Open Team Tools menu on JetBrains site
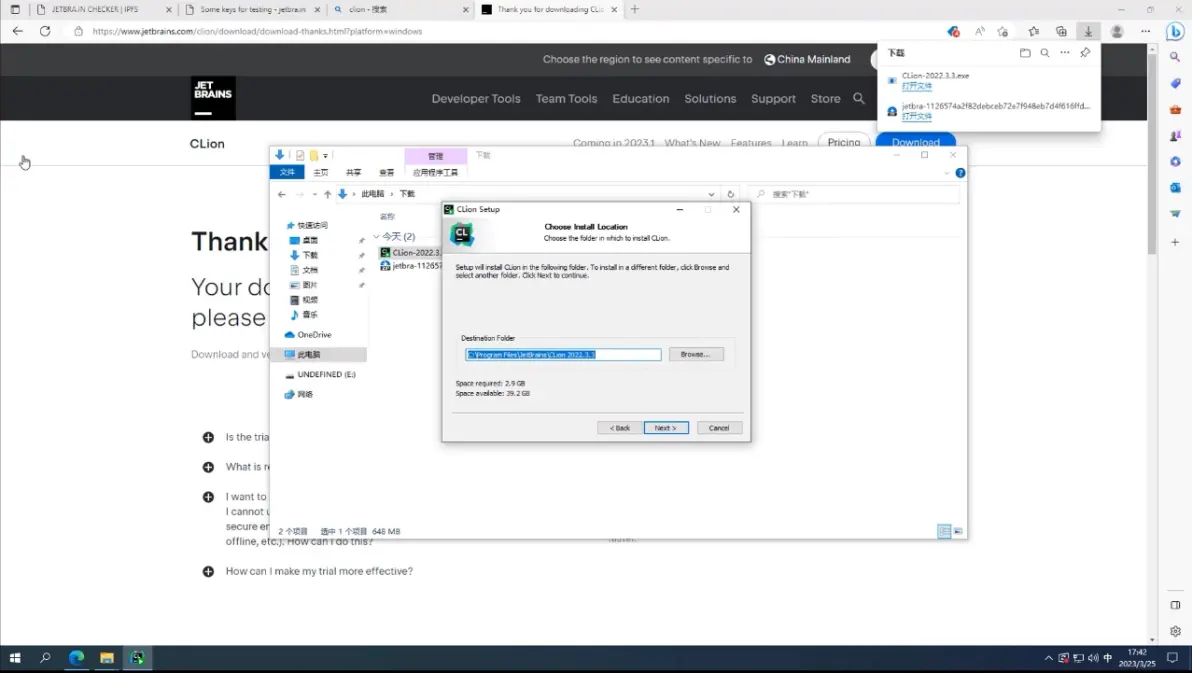Image resolution: width=1192 pixels, height=673 pixels. click(566, 99)
